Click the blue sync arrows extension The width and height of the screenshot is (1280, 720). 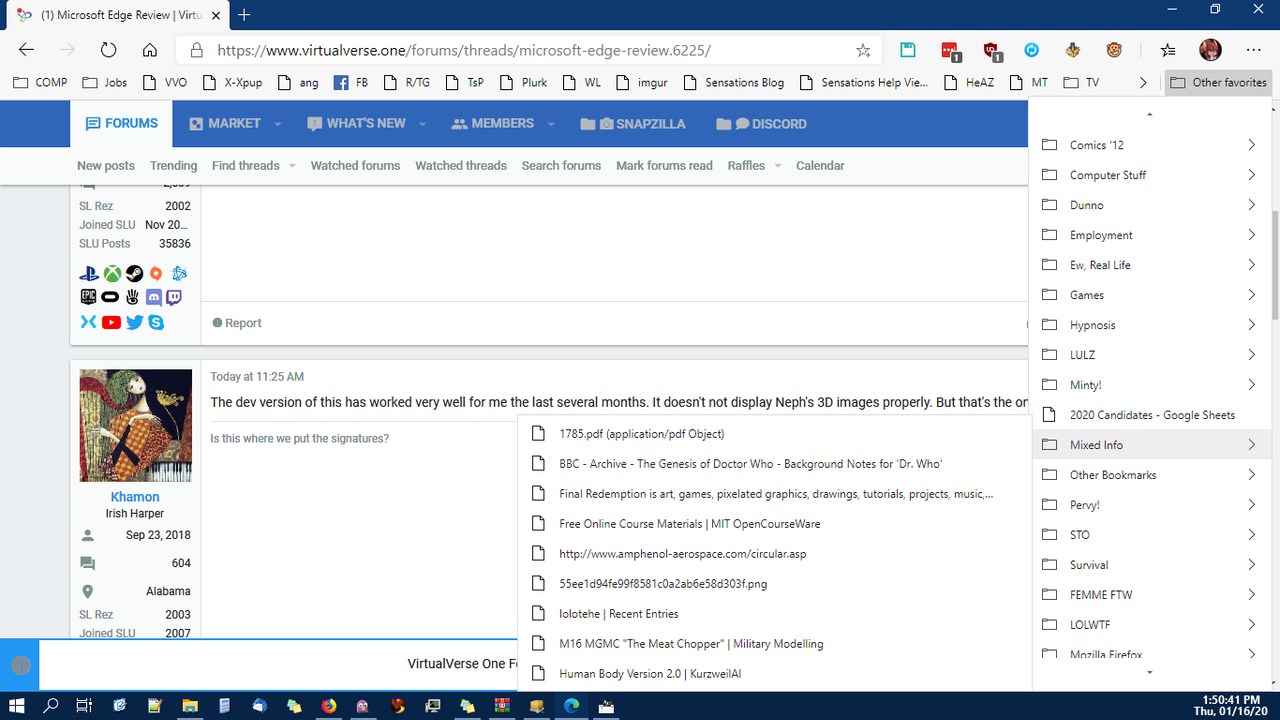tap(1032, 50)
